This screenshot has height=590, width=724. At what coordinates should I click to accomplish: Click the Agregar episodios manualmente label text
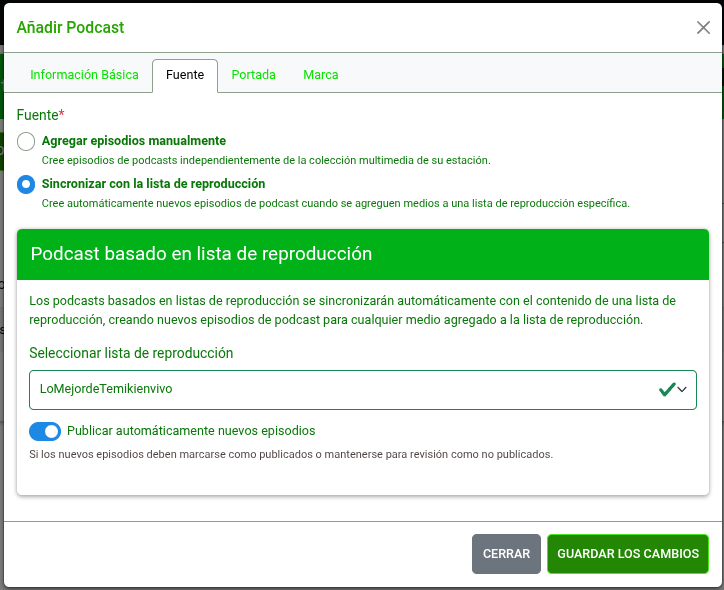tap(133, 141)
